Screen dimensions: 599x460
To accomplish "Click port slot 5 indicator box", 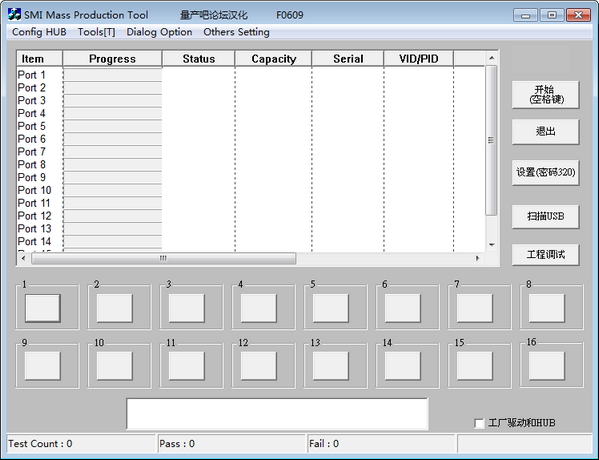I will (330, 308).
